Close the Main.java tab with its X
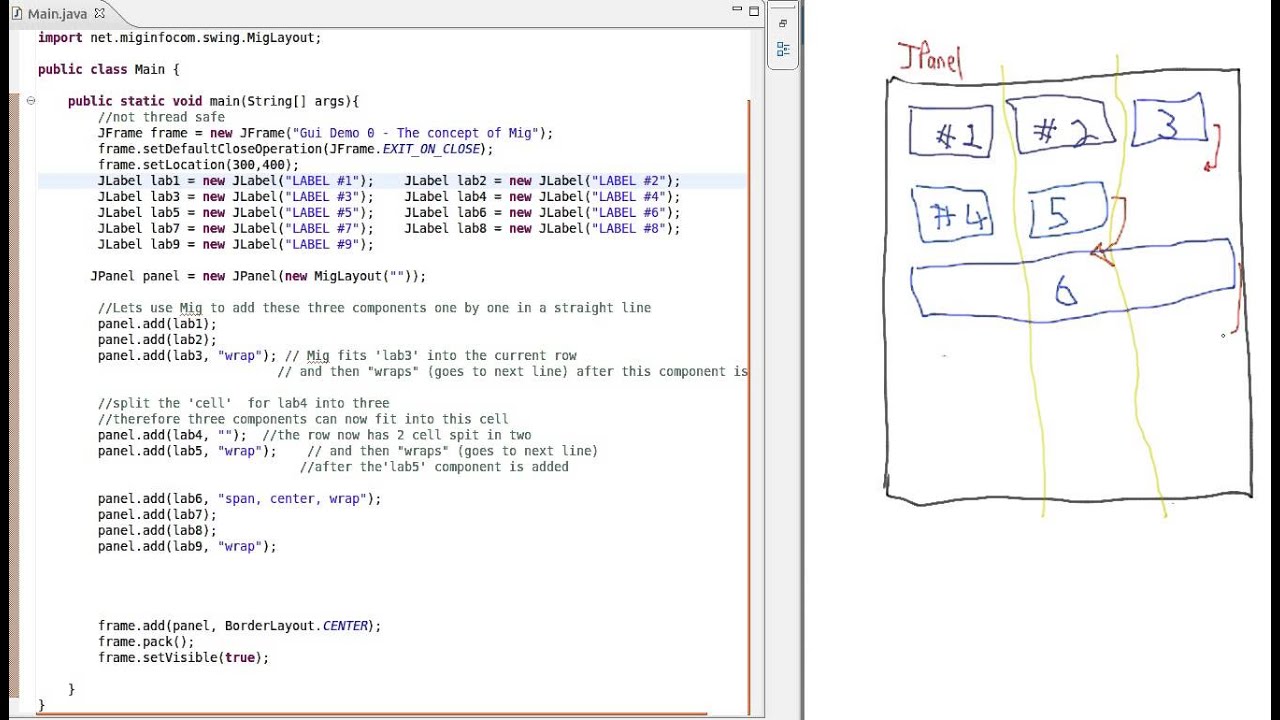1280x720 pixels. (x=99, y=14)
